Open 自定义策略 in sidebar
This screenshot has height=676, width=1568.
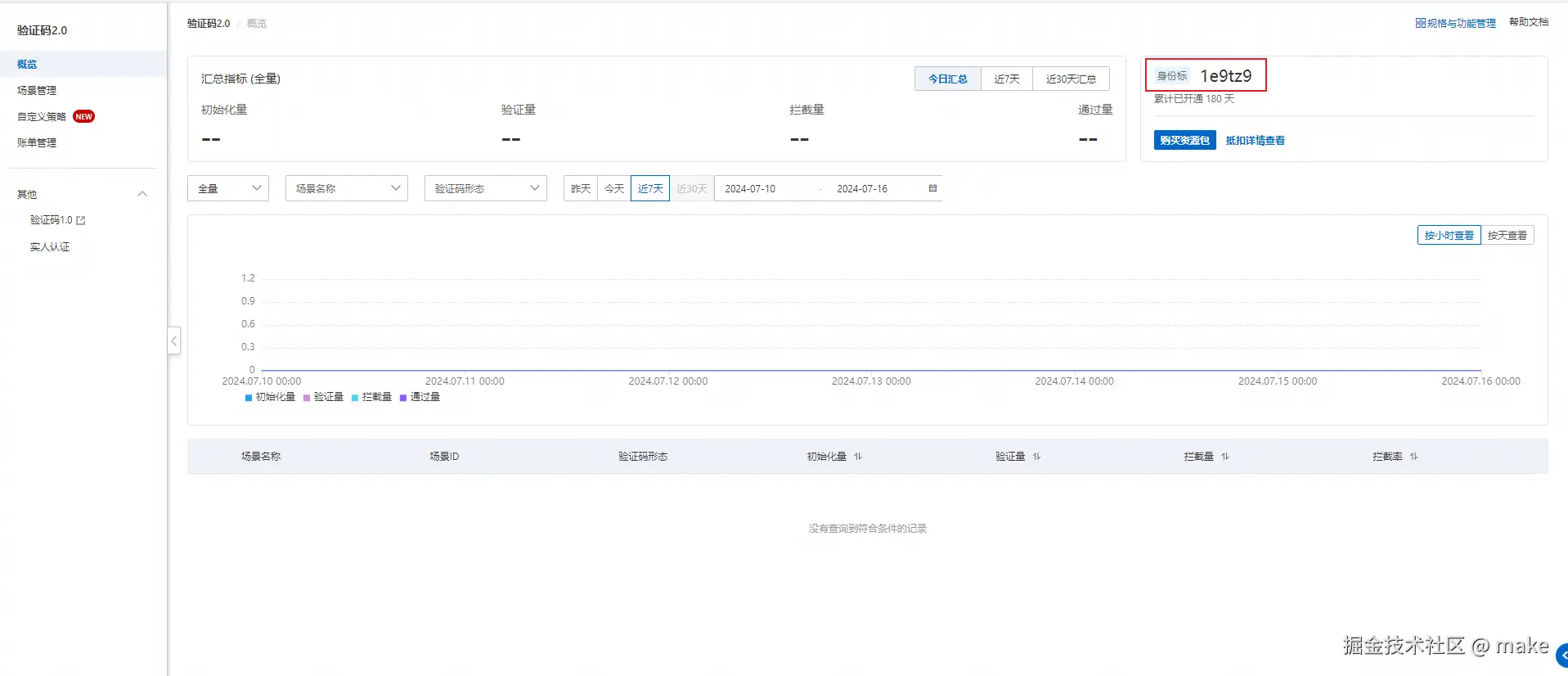point(42,116)
